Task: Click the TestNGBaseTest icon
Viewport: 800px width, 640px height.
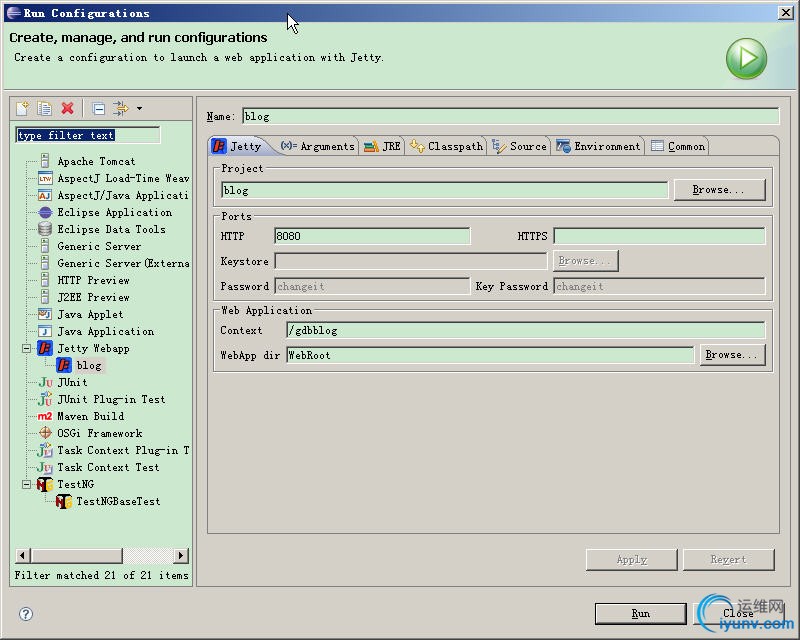Action: 64,501
